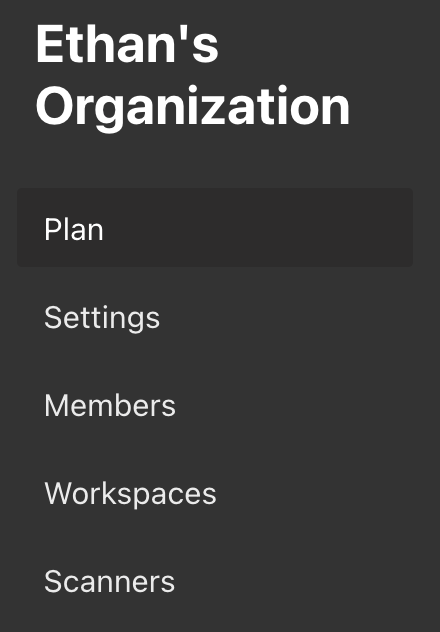Screen dimensions: 440x632
Task: View the organization's Members list
Action: (215, 405)
